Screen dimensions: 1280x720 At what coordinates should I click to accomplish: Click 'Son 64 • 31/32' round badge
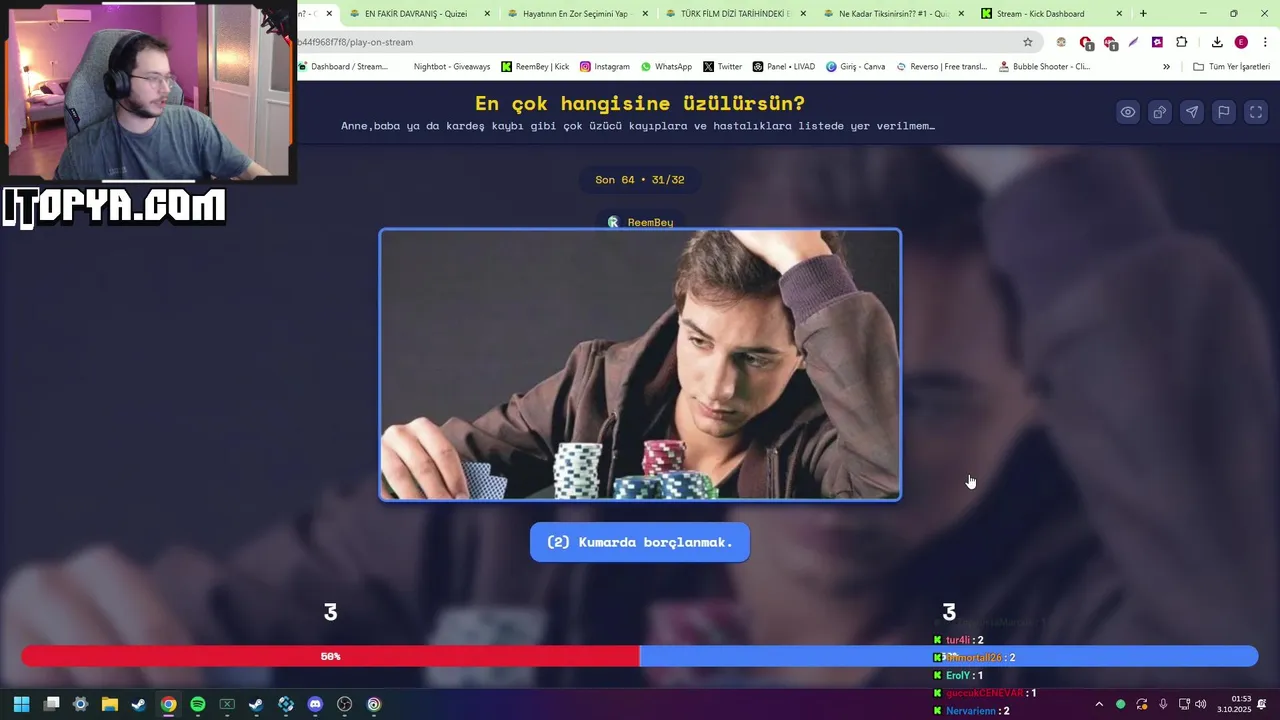coord(640,180)
